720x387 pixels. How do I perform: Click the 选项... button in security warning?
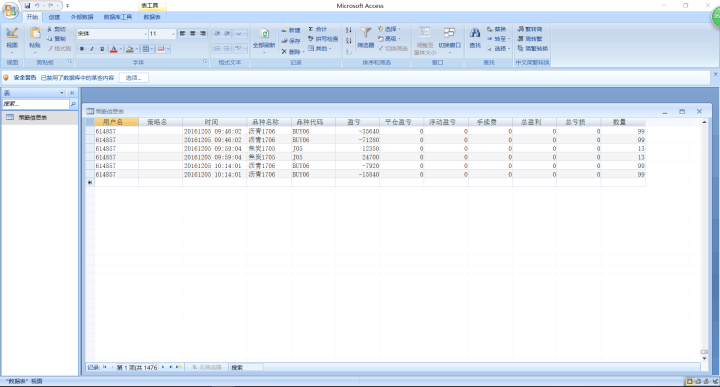pyautogui.click(x=134, y=78)
